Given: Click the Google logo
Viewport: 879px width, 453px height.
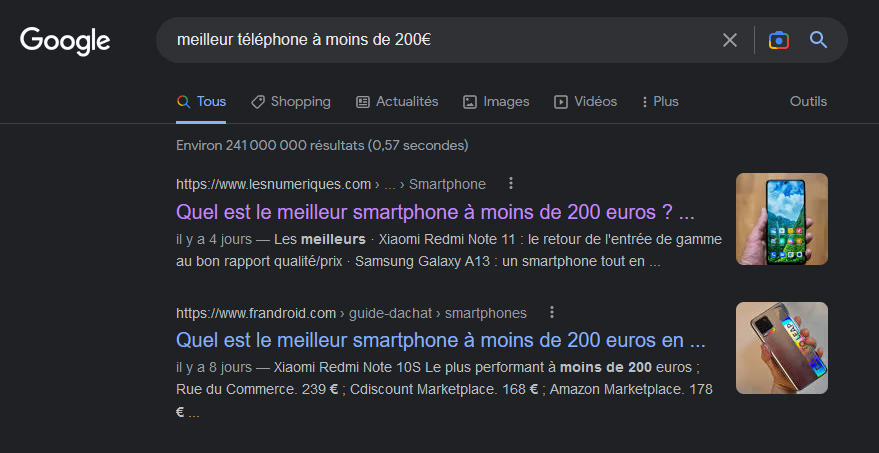Looking at the screenshot, I should 65,41.
